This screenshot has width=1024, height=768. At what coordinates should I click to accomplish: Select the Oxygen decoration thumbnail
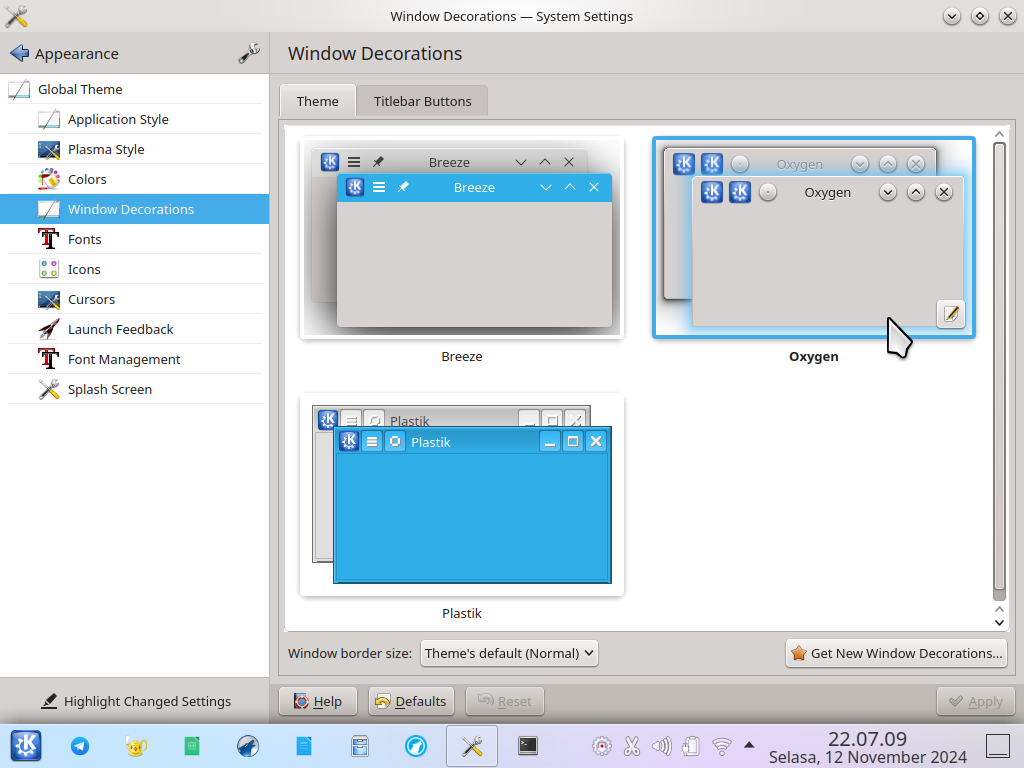click(814, 238)
